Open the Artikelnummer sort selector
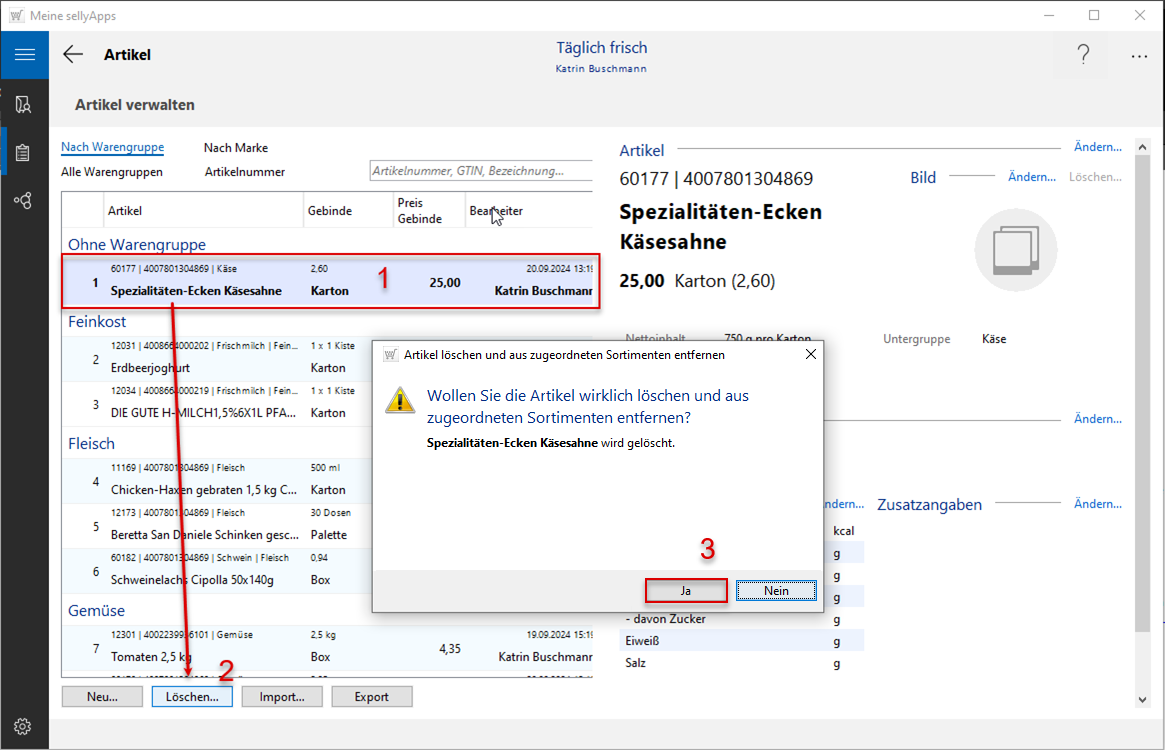 point(245,172)
